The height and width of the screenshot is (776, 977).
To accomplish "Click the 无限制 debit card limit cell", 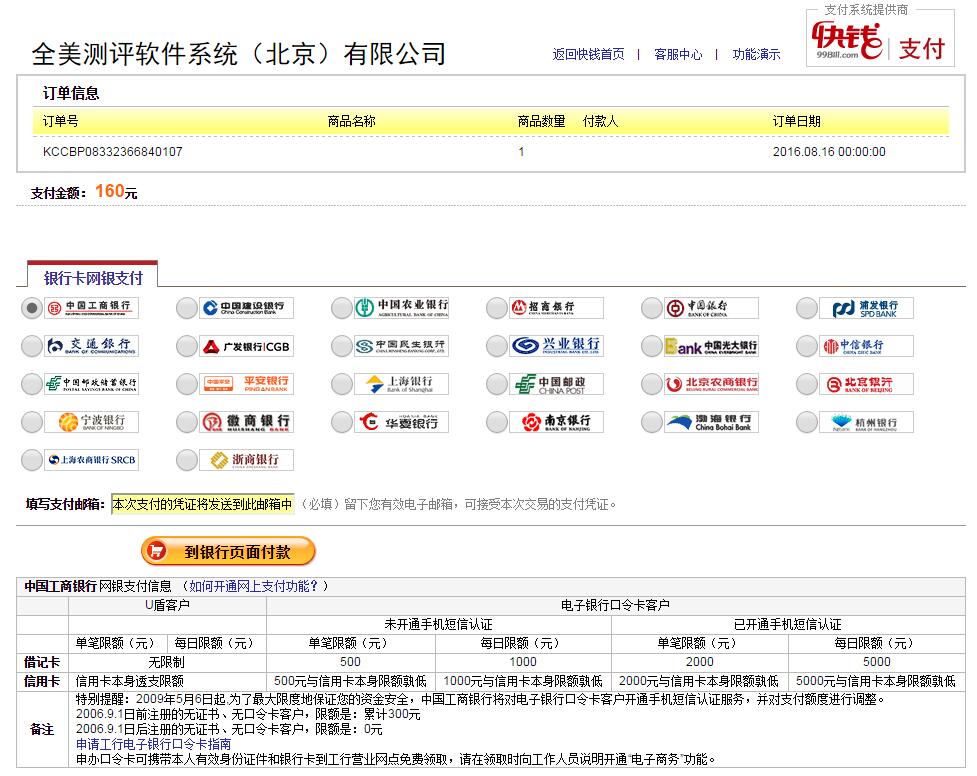I will tap(166, 662).
